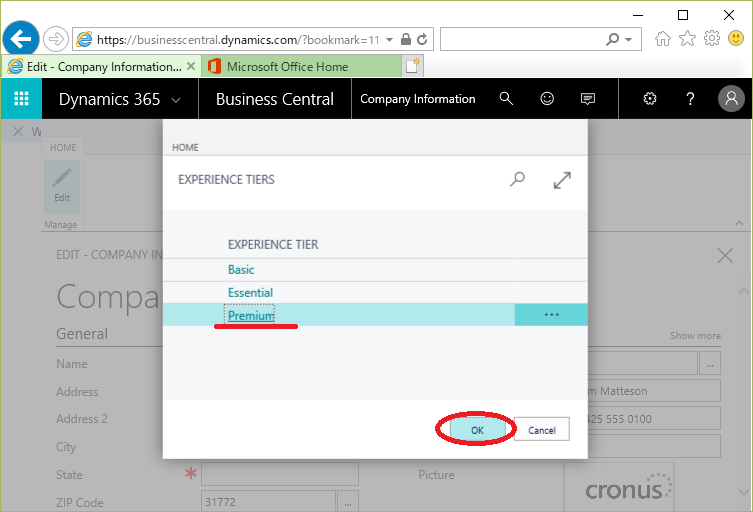
Task: Search within Experience Tiers list
Action: coord(517,180)
